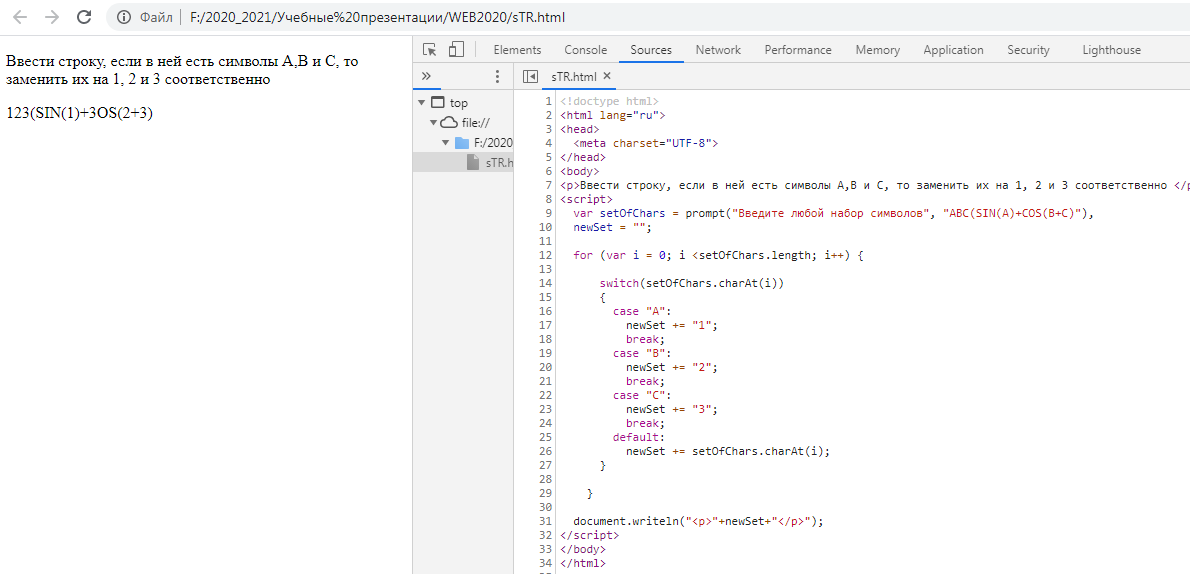Viewport: 1190px width, 574px height.
Task: Click the browser back arrow
Action: tap(20, 17)
